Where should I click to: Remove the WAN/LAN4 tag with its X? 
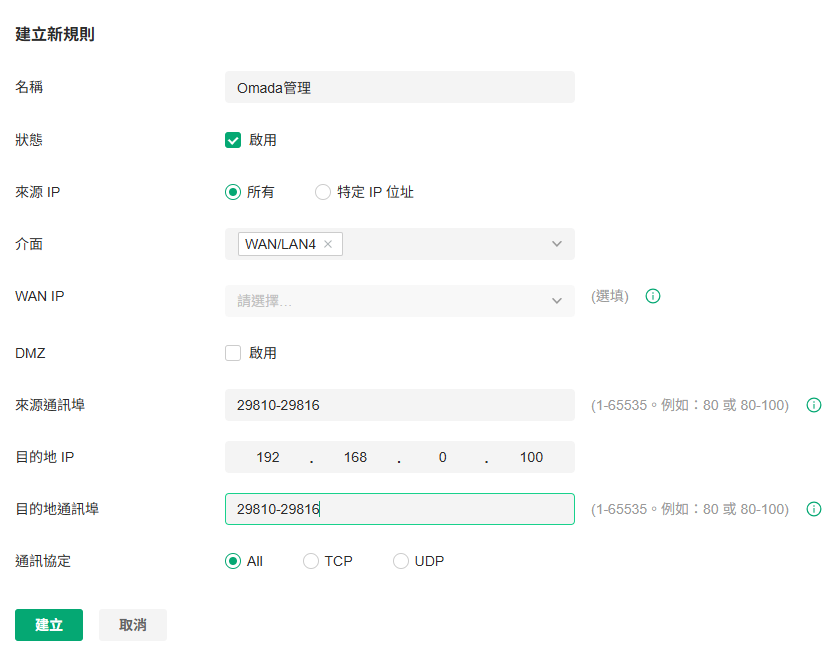[328, 244]
